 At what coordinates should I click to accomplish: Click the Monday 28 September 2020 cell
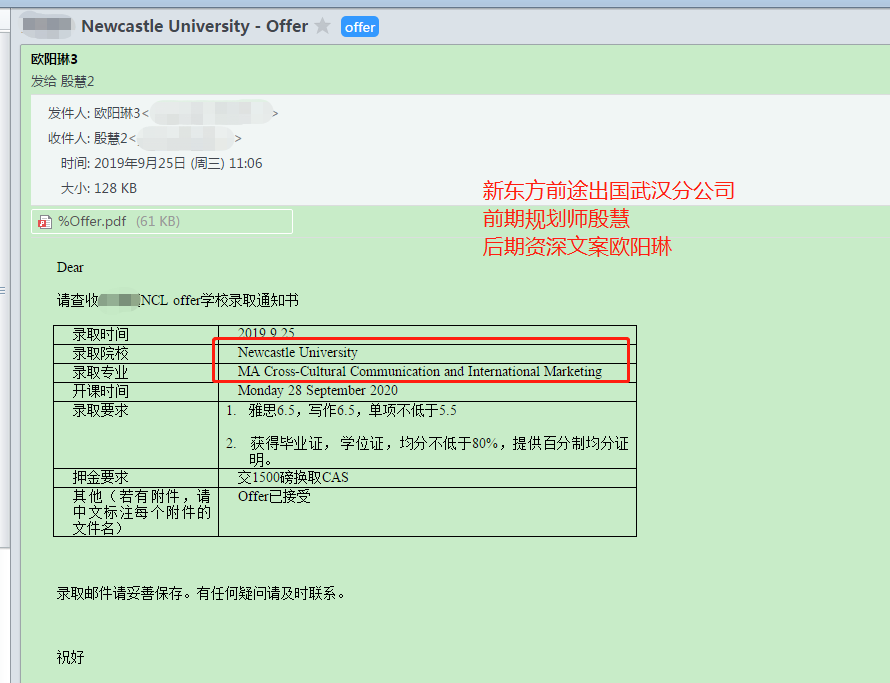[427, 391]
